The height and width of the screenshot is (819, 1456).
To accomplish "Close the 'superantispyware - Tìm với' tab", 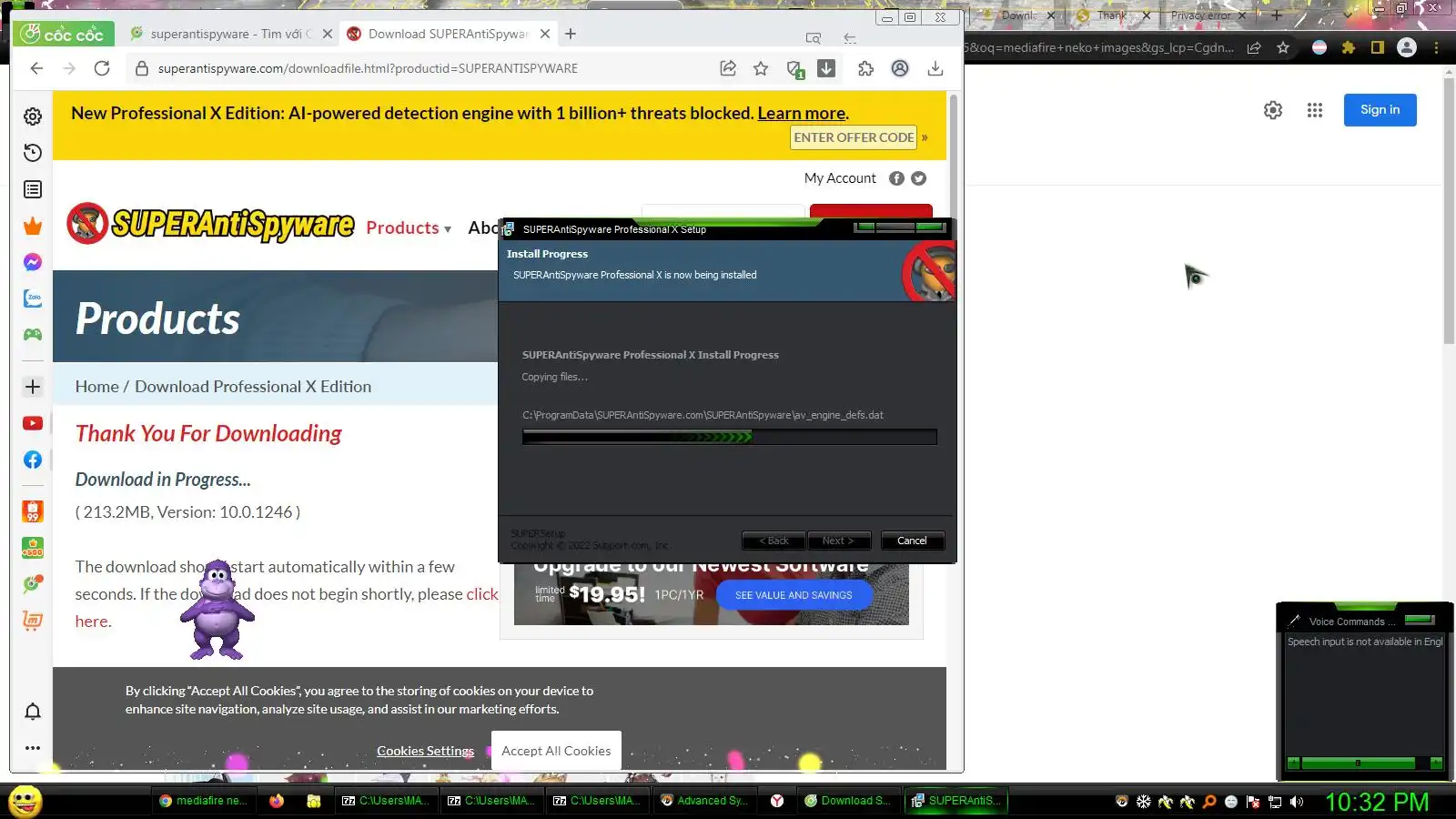I will [328, 34].
